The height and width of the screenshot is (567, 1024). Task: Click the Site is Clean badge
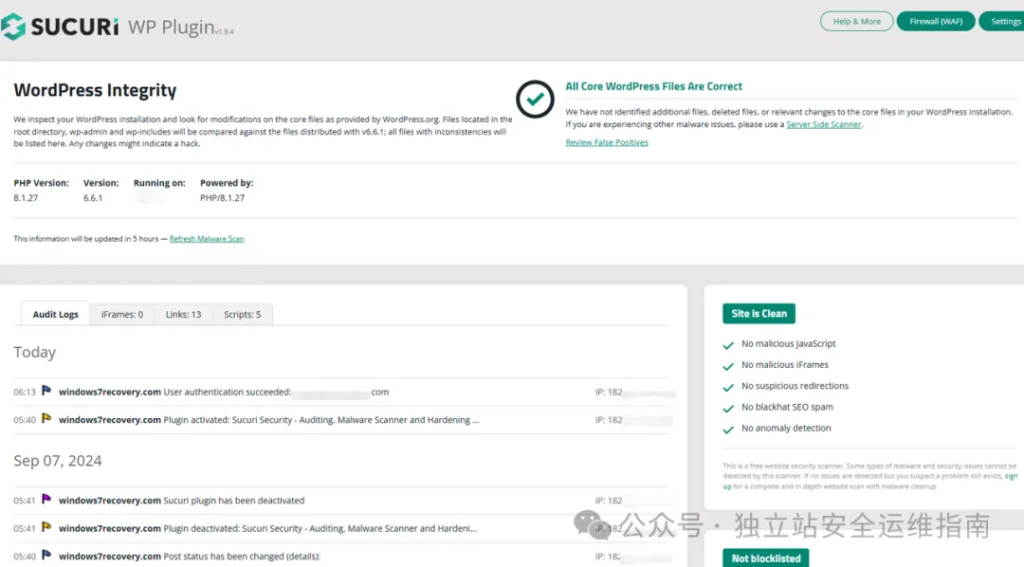point(759,314)
